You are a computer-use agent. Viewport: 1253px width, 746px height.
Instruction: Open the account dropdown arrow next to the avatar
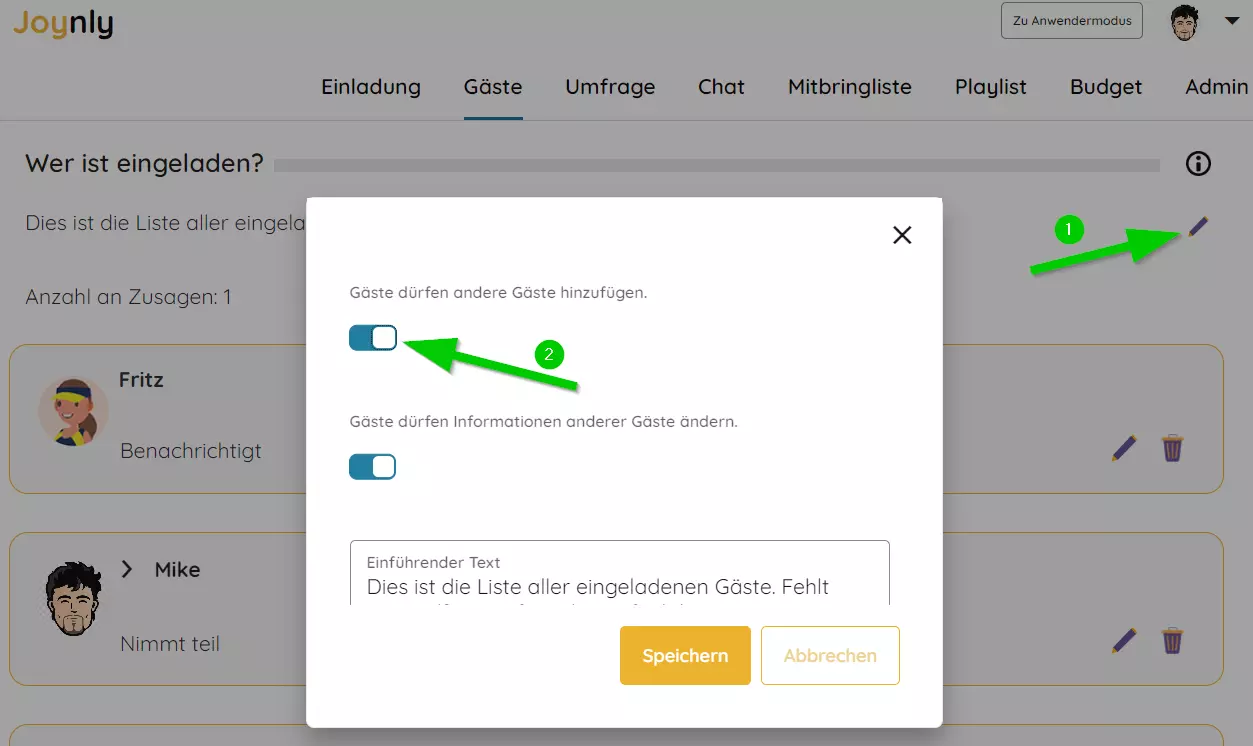pos(1231,20)
